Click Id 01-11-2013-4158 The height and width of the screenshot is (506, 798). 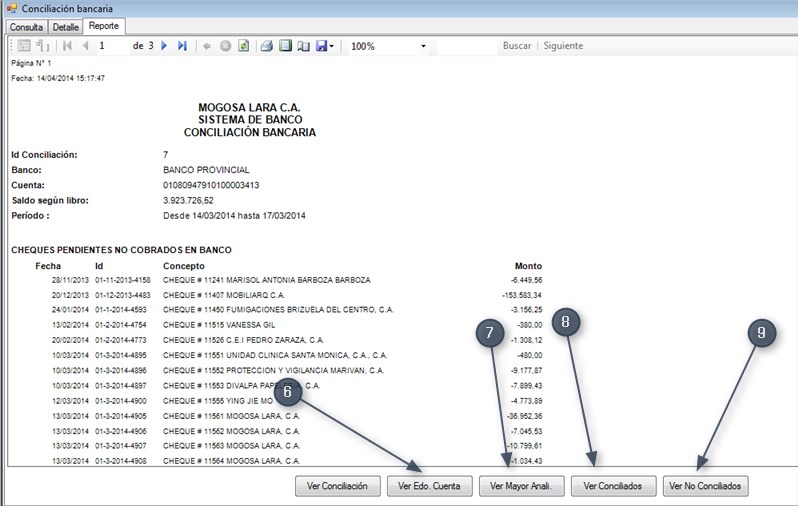coord(123,280)
